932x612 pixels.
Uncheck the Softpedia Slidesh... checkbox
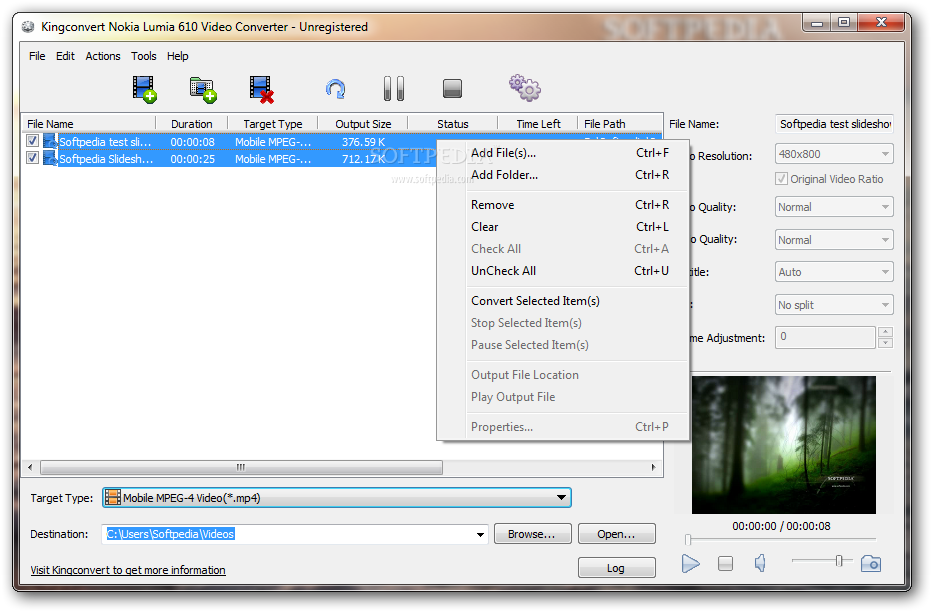tap(32, 157)
